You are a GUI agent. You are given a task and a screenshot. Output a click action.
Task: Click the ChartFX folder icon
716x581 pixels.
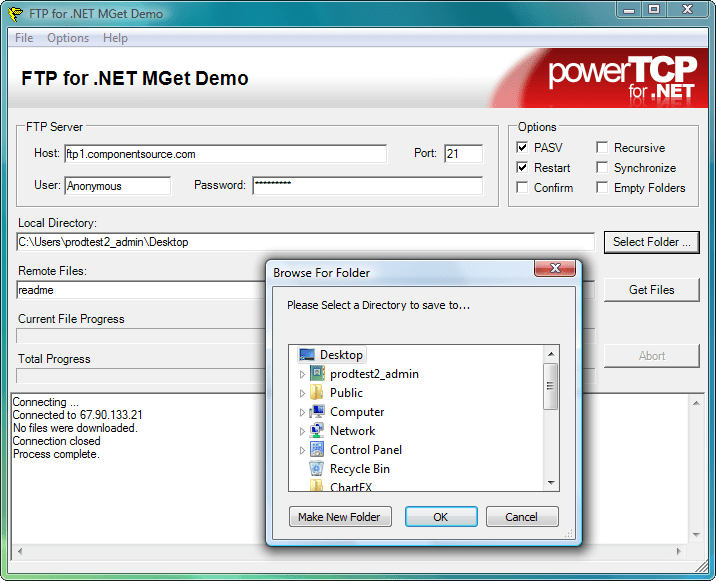coord(316,486)
